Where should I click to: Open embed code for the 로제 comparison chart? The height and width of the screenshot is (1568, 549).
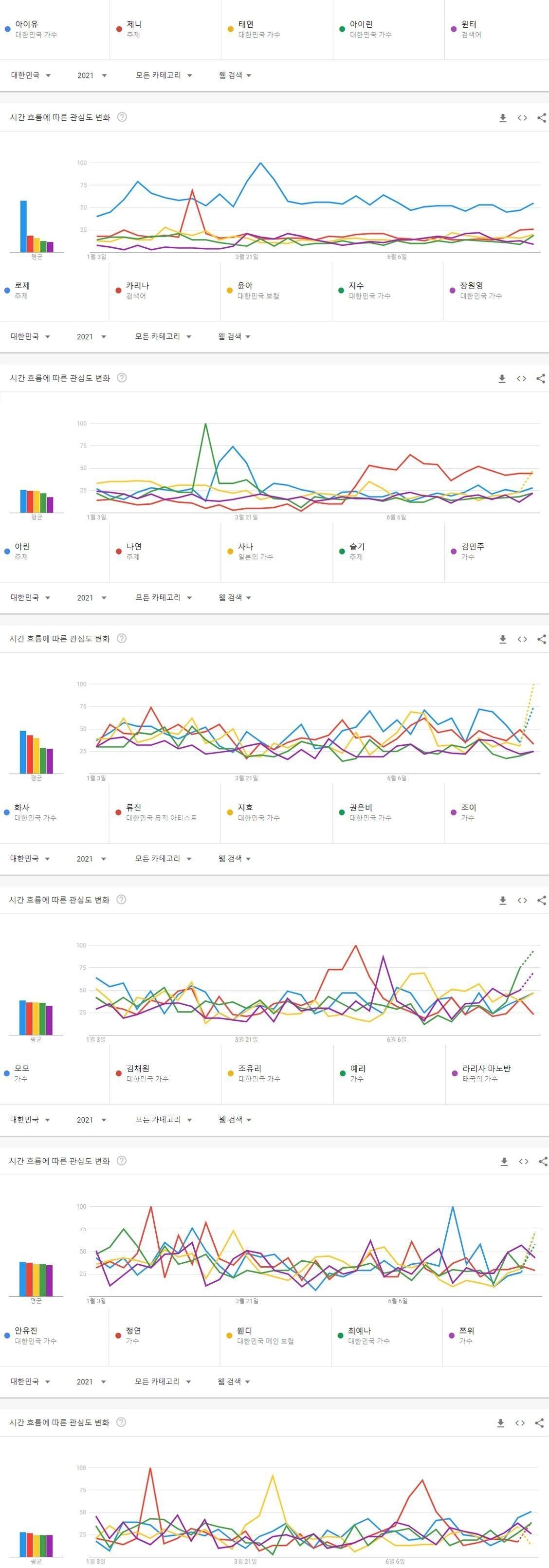pos(522,379)
